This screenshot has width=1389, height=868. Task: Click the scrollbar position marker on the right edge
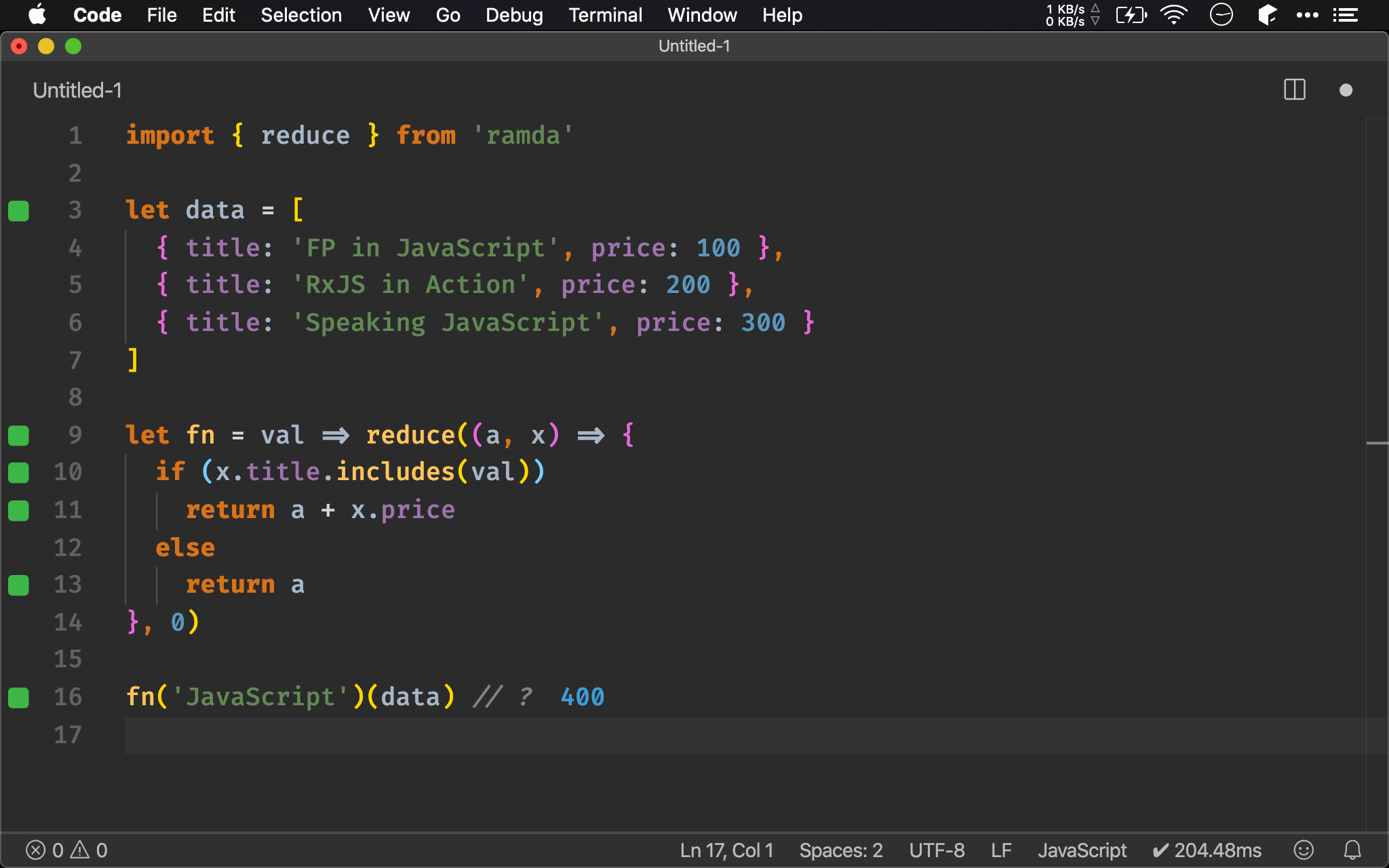coord(1377,443)
